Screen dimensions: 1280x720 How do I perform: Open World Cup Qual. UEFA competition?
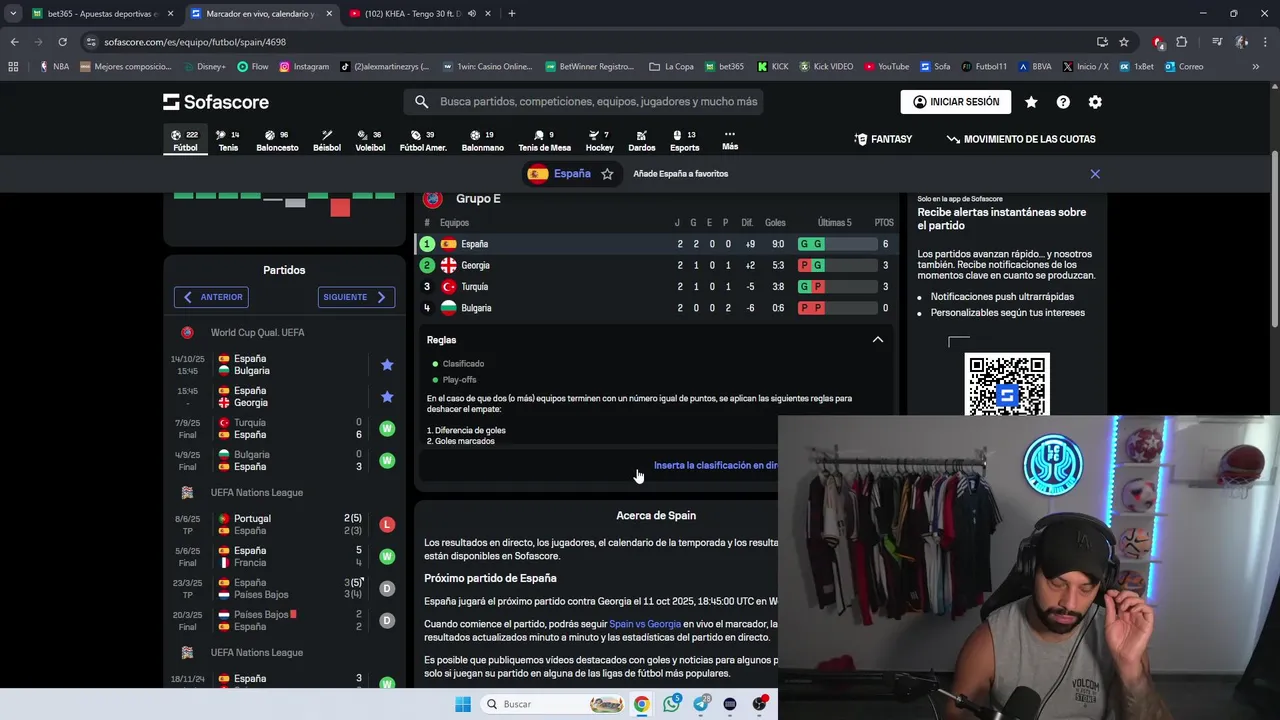(257, 333)
